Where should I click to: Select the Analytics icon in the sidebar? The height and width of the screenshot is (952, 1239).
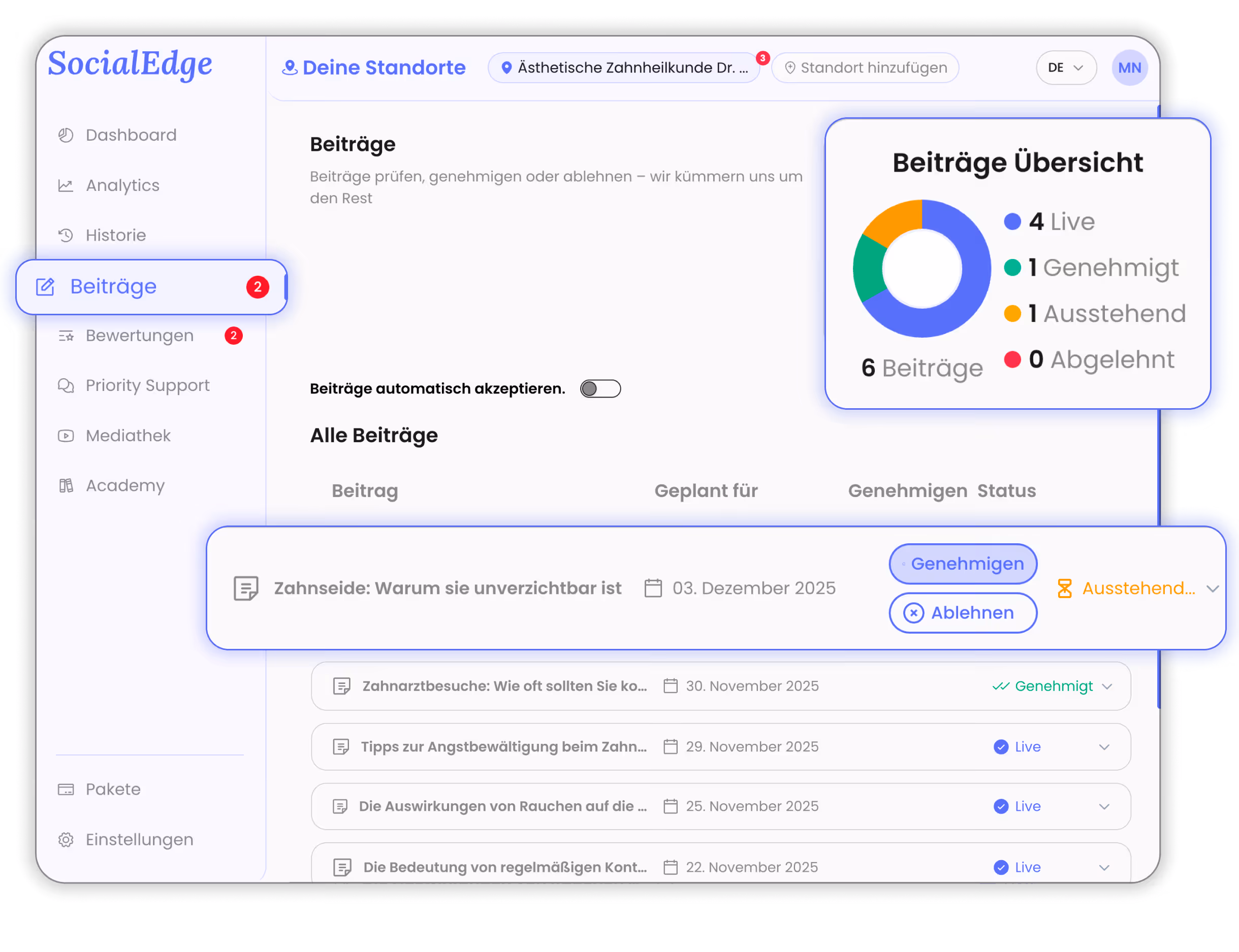65,185
